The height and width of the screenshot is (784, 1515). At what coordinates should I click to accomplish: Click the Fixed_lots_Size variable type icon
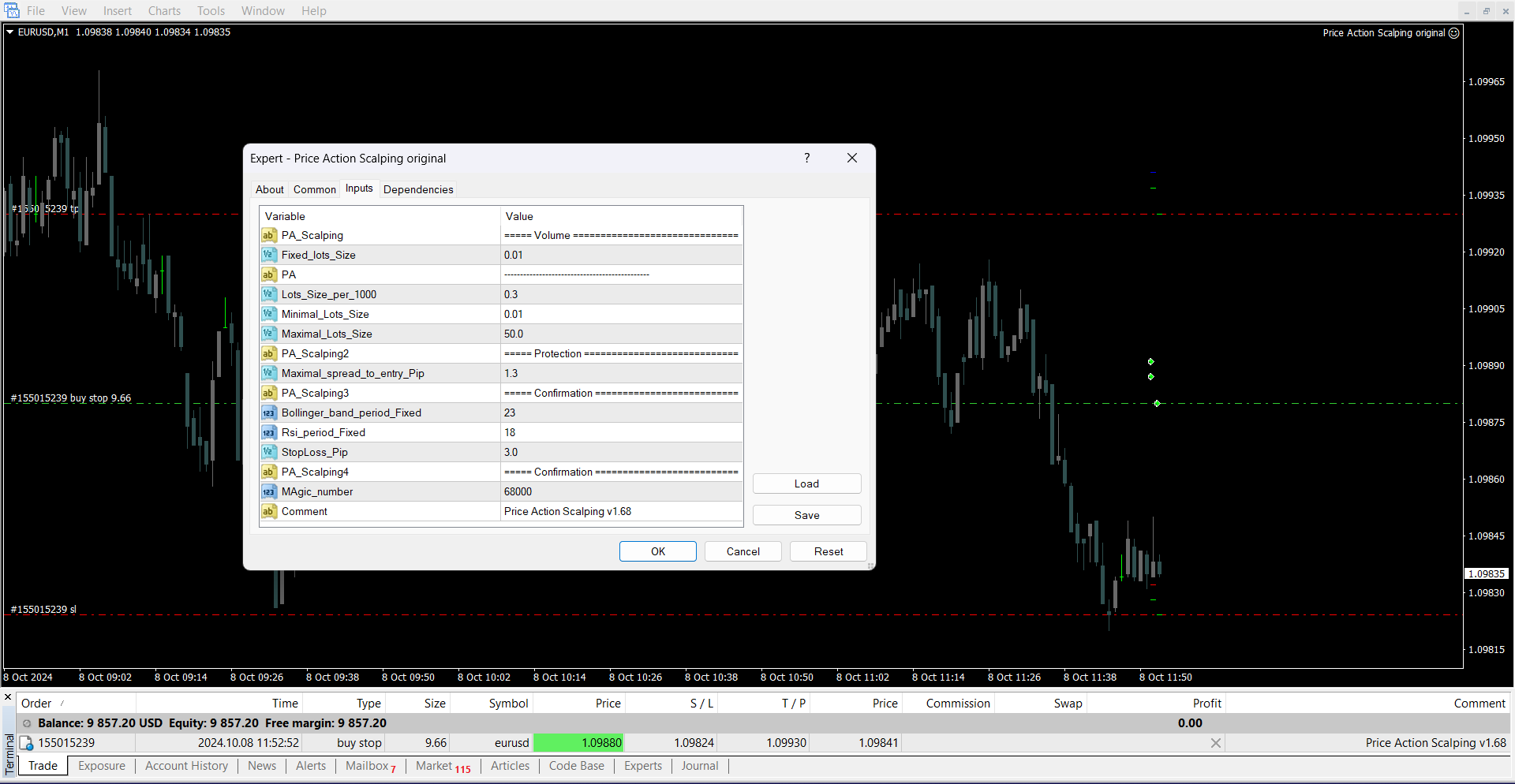(x=268, y=255)
